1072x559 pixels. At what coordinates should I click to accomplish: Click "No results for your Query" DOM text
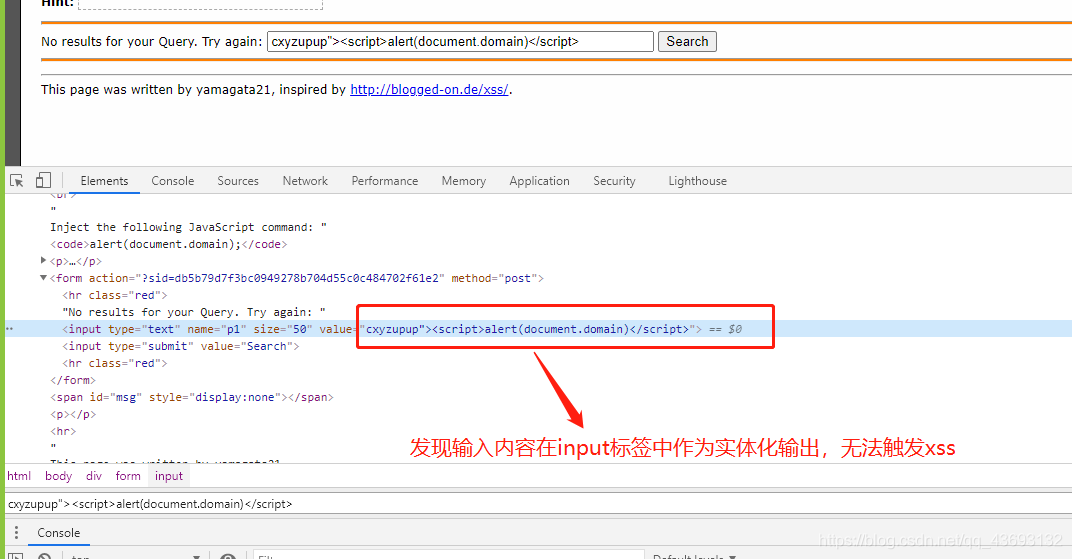coord(193,312)
